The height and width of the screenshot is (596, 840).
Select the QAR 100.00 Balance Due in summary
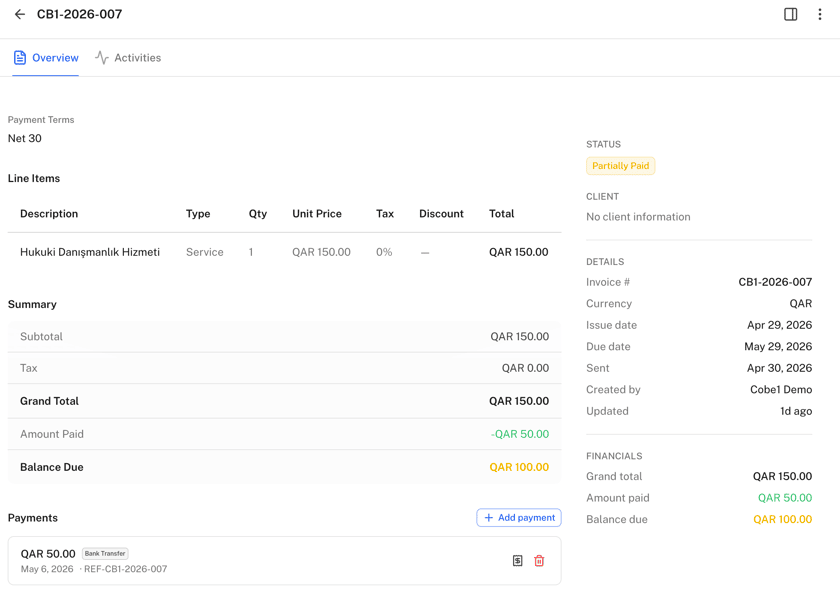519,467
